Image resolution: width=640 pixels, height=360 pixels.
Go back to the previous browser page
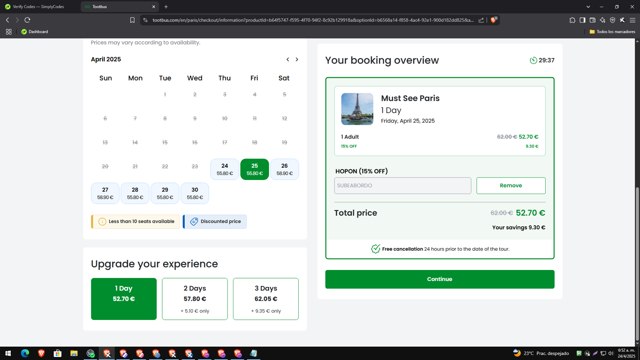(7, 20)
